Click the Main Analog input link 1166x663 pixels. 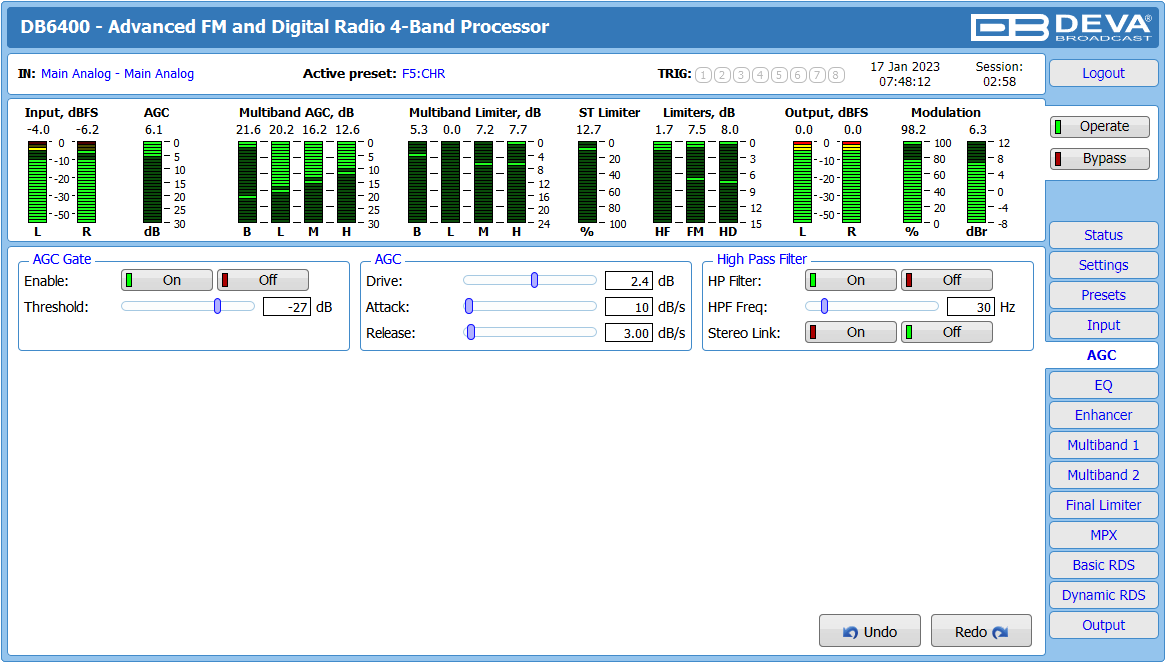click(x=117, y=74)
